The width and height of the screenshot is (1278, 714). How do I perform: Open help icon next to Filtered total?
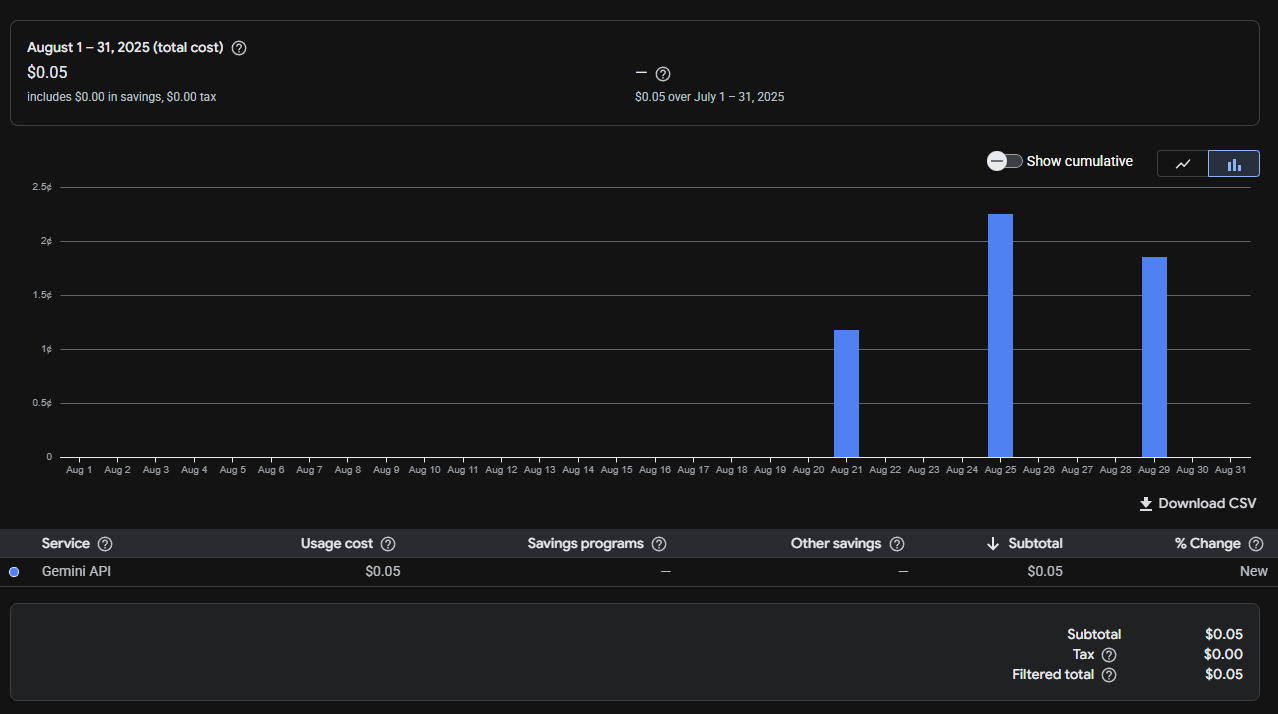(1108, 675)
